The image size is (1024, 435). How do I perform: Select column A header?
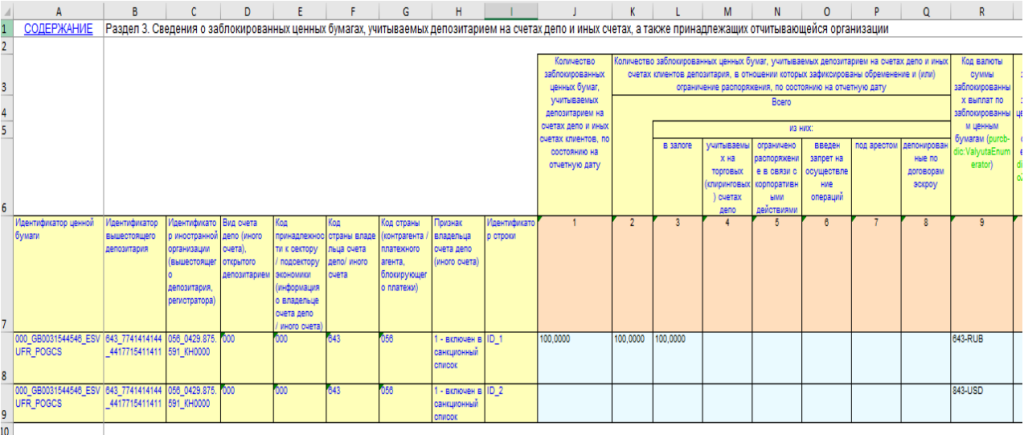pyautogui.click(x=56, y=10)
